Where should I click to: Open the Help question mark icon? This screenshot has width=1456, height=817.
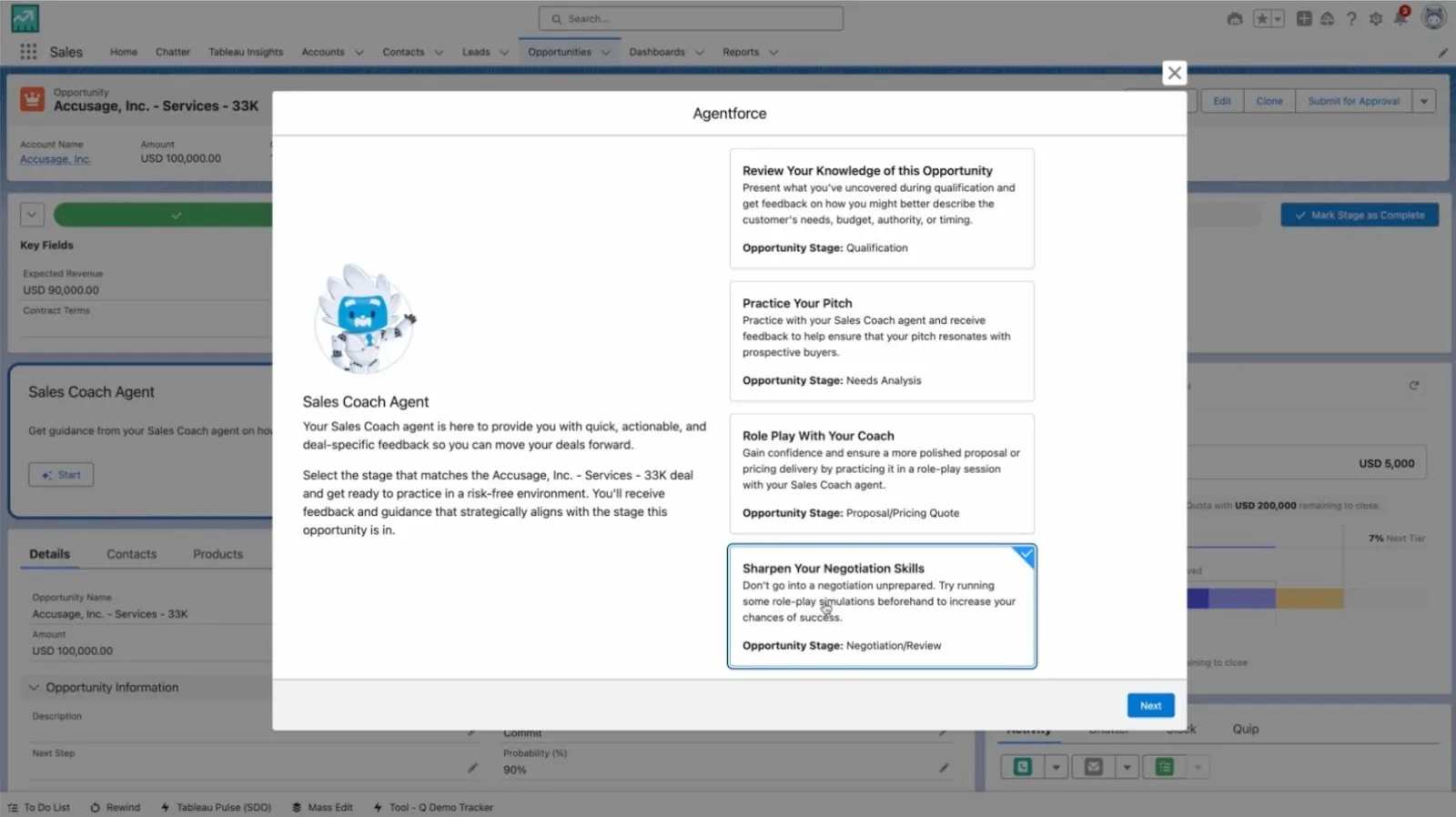click(x=1351, y=18)
